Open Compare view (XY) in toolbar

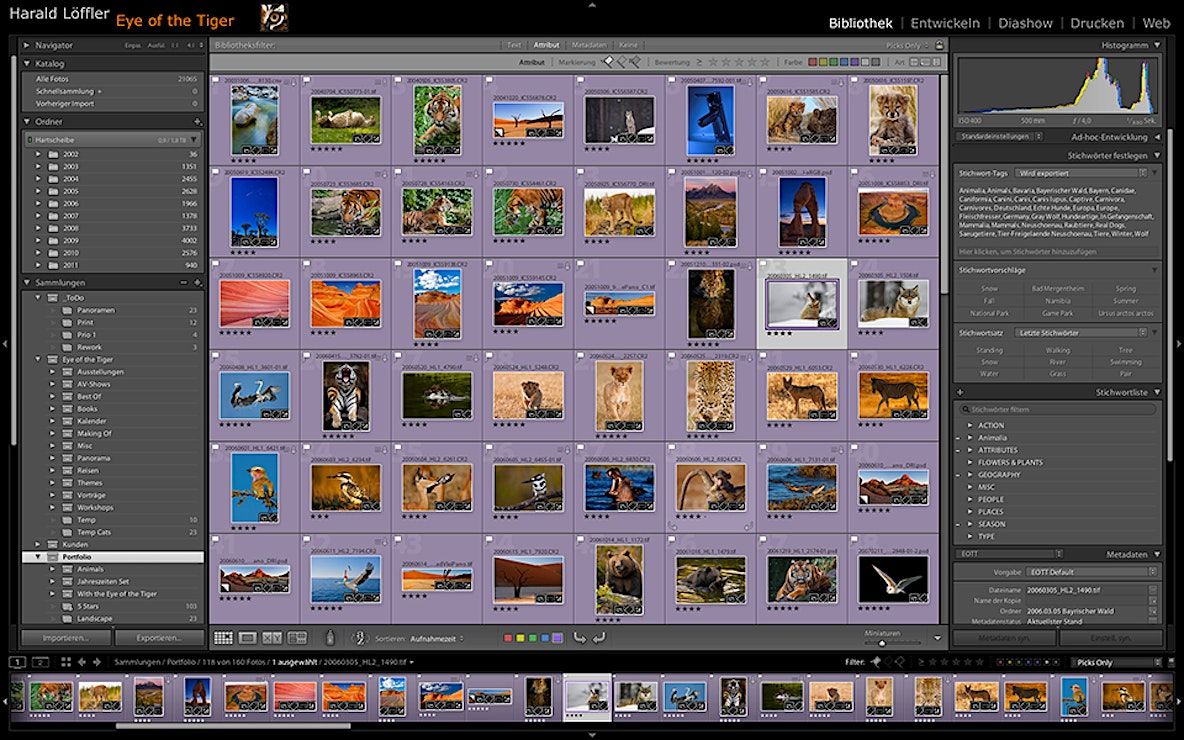pos(272,638)
